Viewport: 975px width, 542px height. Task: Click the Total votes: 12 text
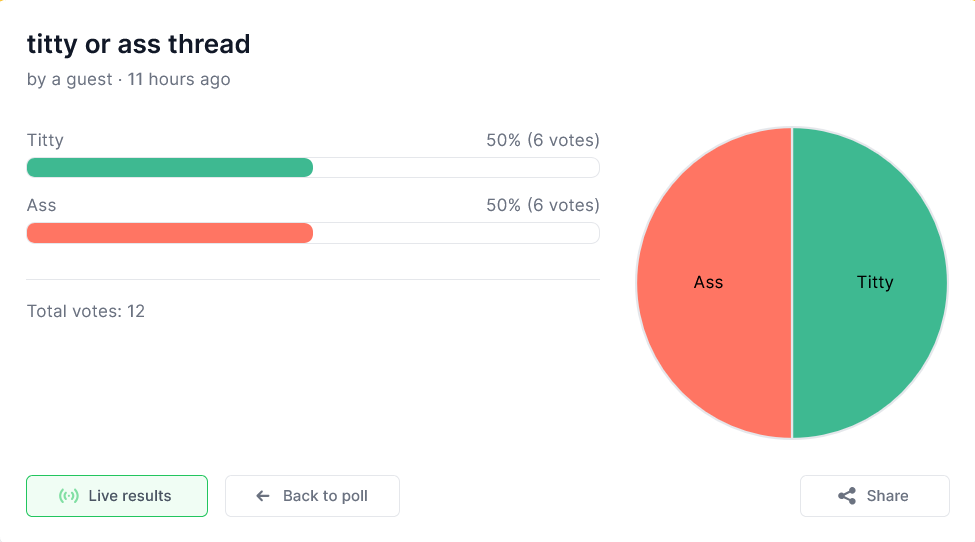coord(86,311)
